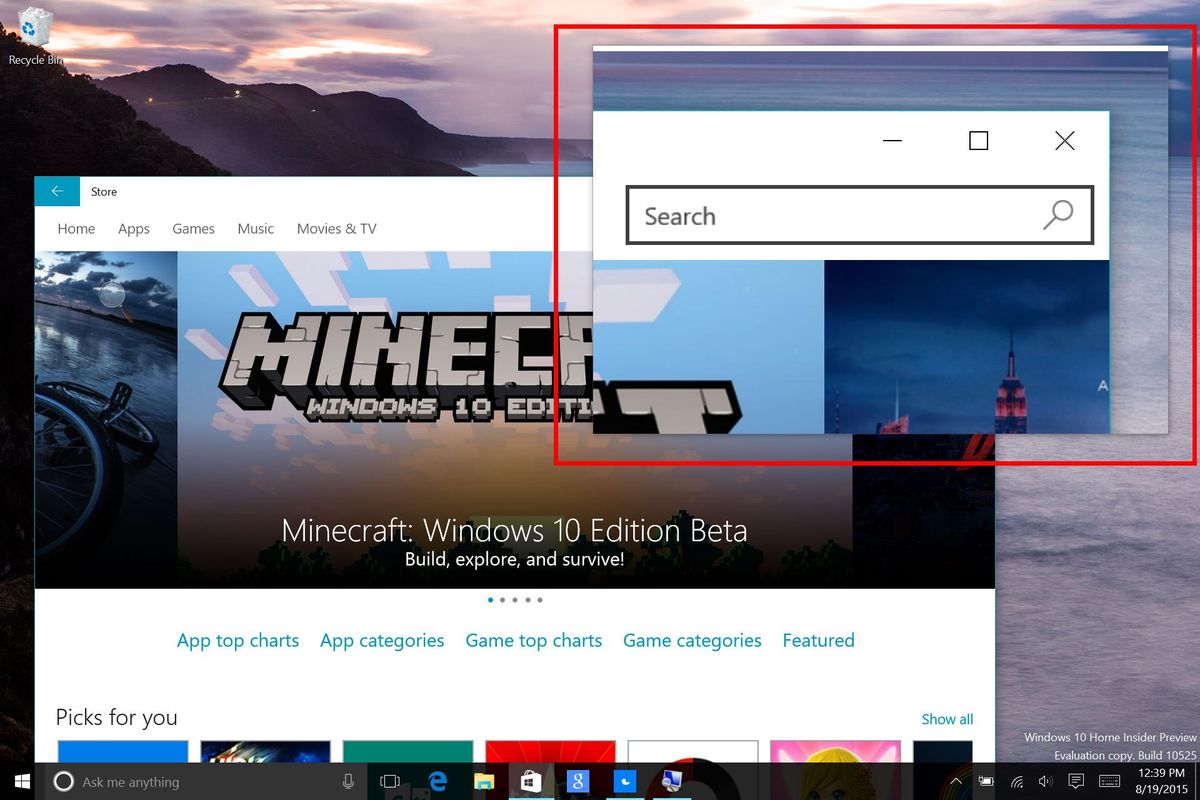Toggle the touch keyboard from the tray
This screenshot has height=800, width=1200.
(x=1108, y=781)
